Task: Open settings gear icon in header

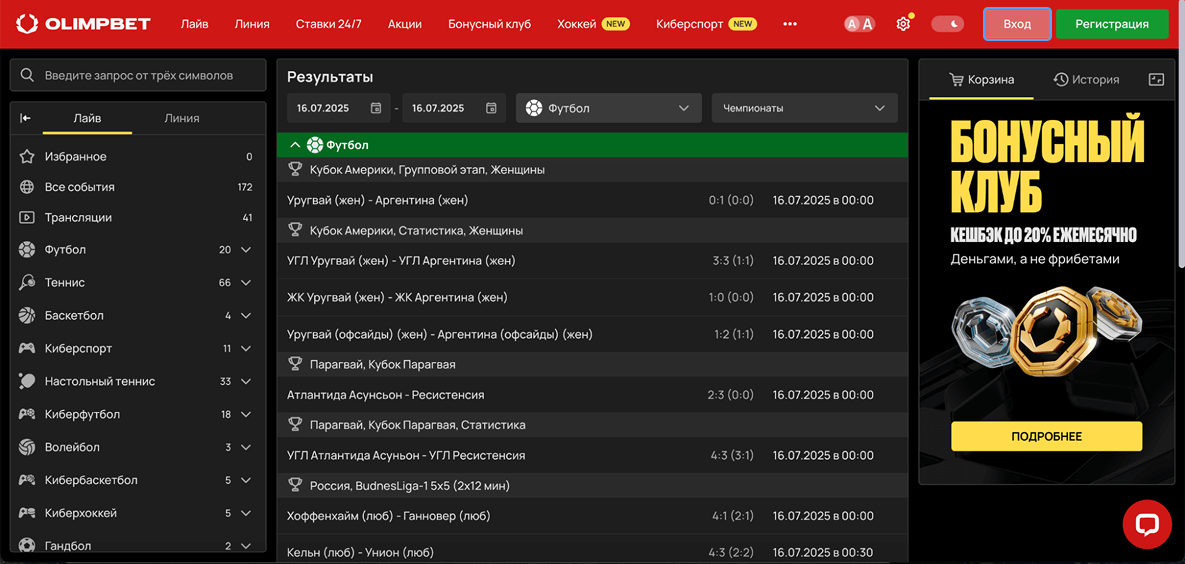Action: pyautogui.click(x=903, y=24)
